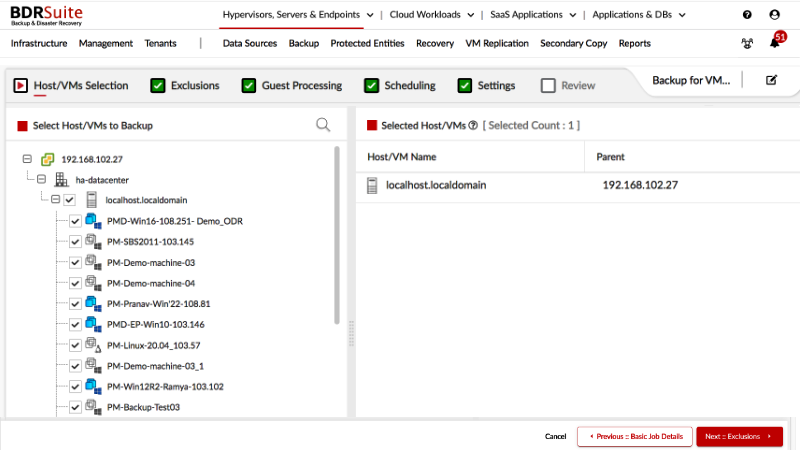Image resolution: width=800 pixels, height=450 pixels.
Task: Click the agent status icon beside bell
Action: (747, 43)
